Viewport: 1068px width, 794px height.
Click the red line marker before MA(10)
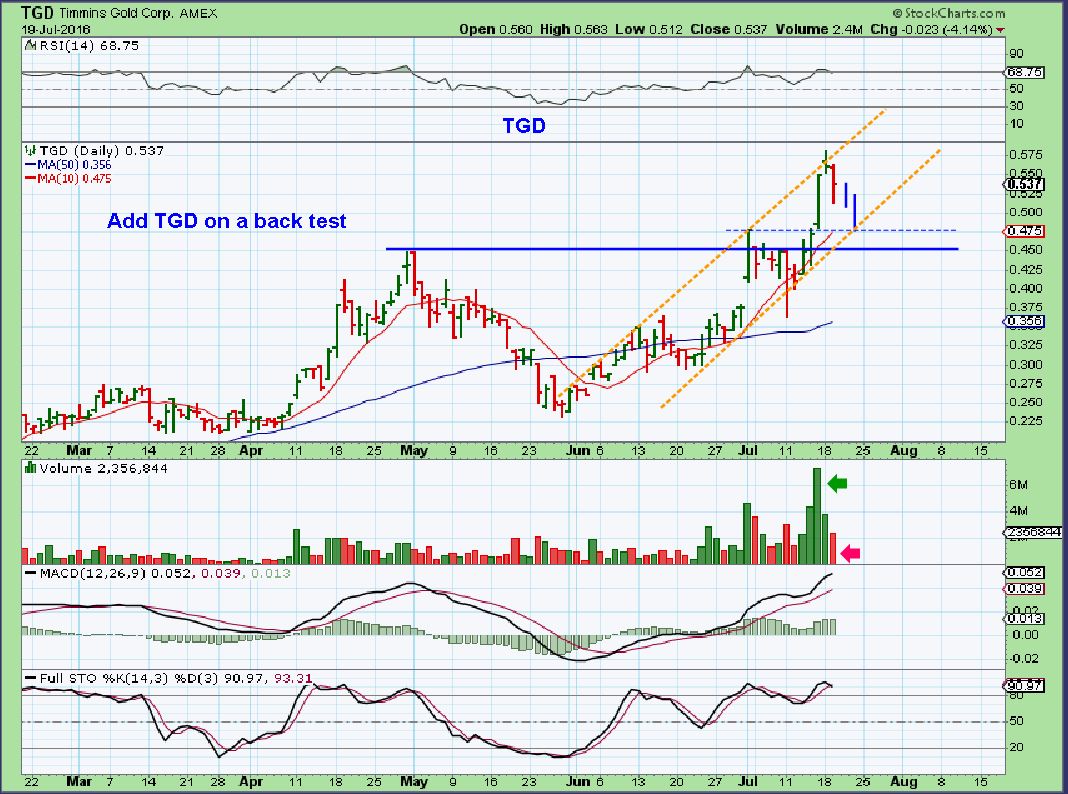(31, 178)
